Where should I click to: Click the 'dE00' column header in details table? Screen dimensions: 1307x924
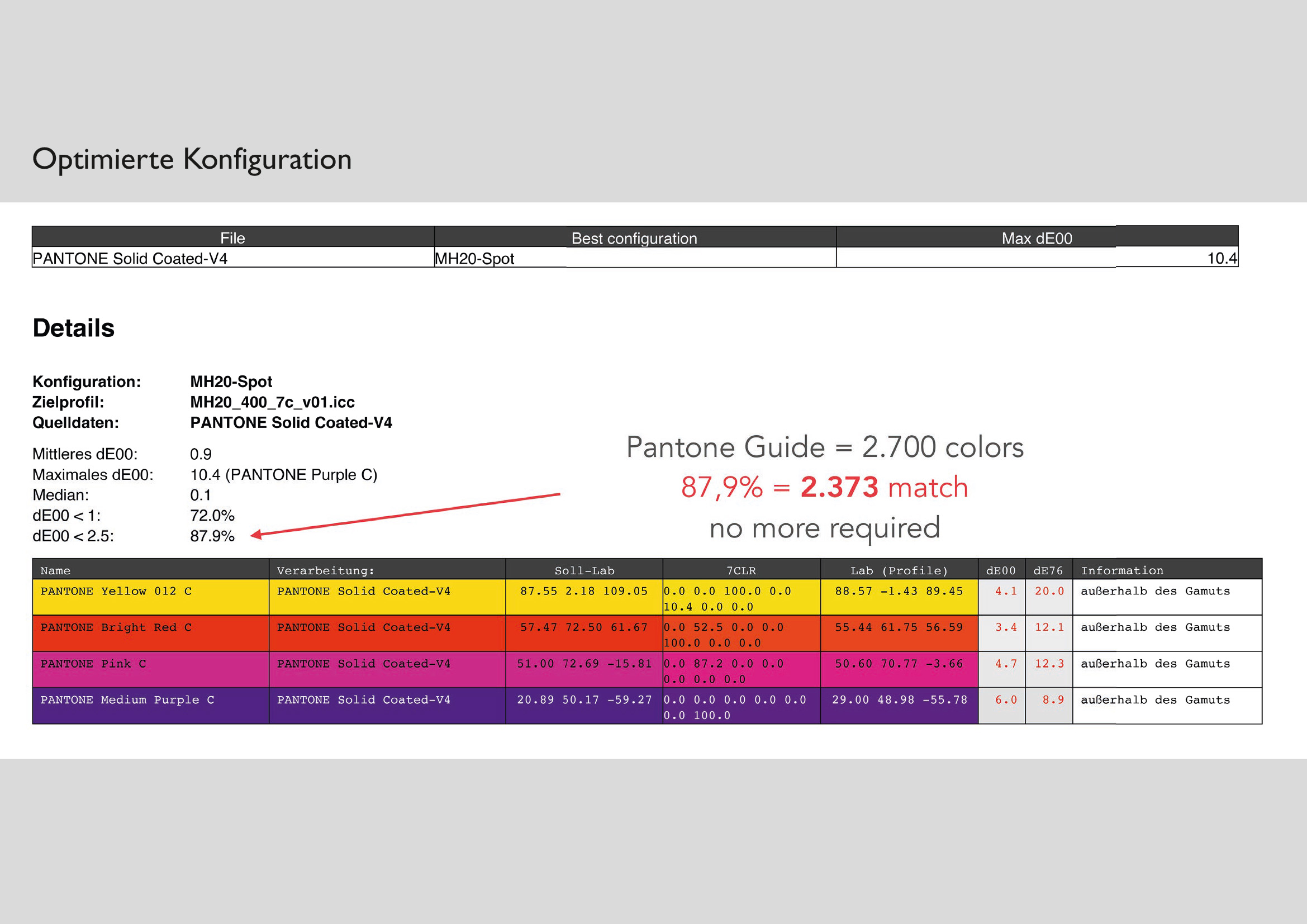pos(1001,569)
